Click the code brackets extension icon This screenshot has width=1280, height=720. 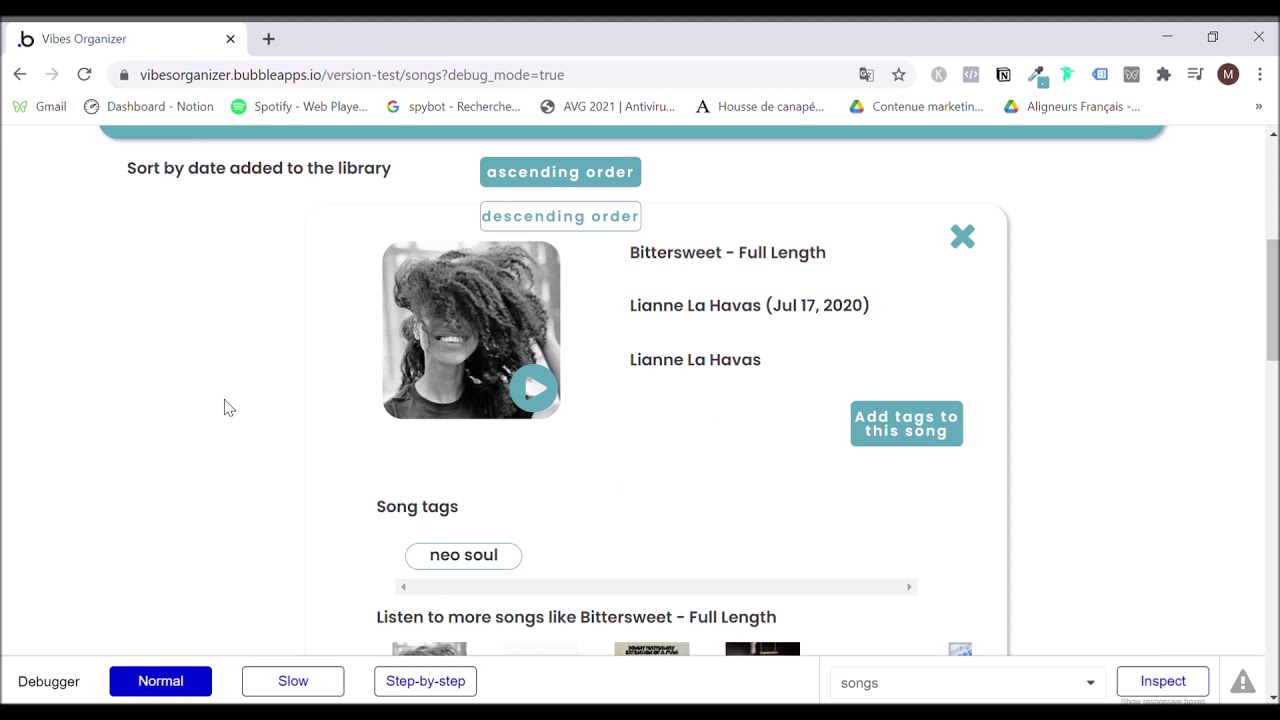click(x=971, y=75)
